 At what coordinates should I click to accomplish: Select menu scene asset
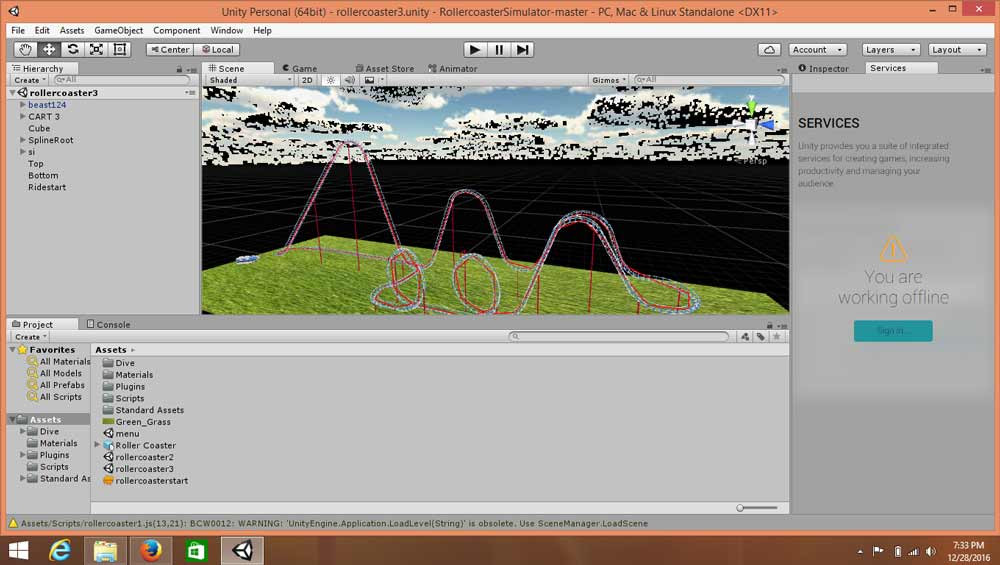point(121,434)
